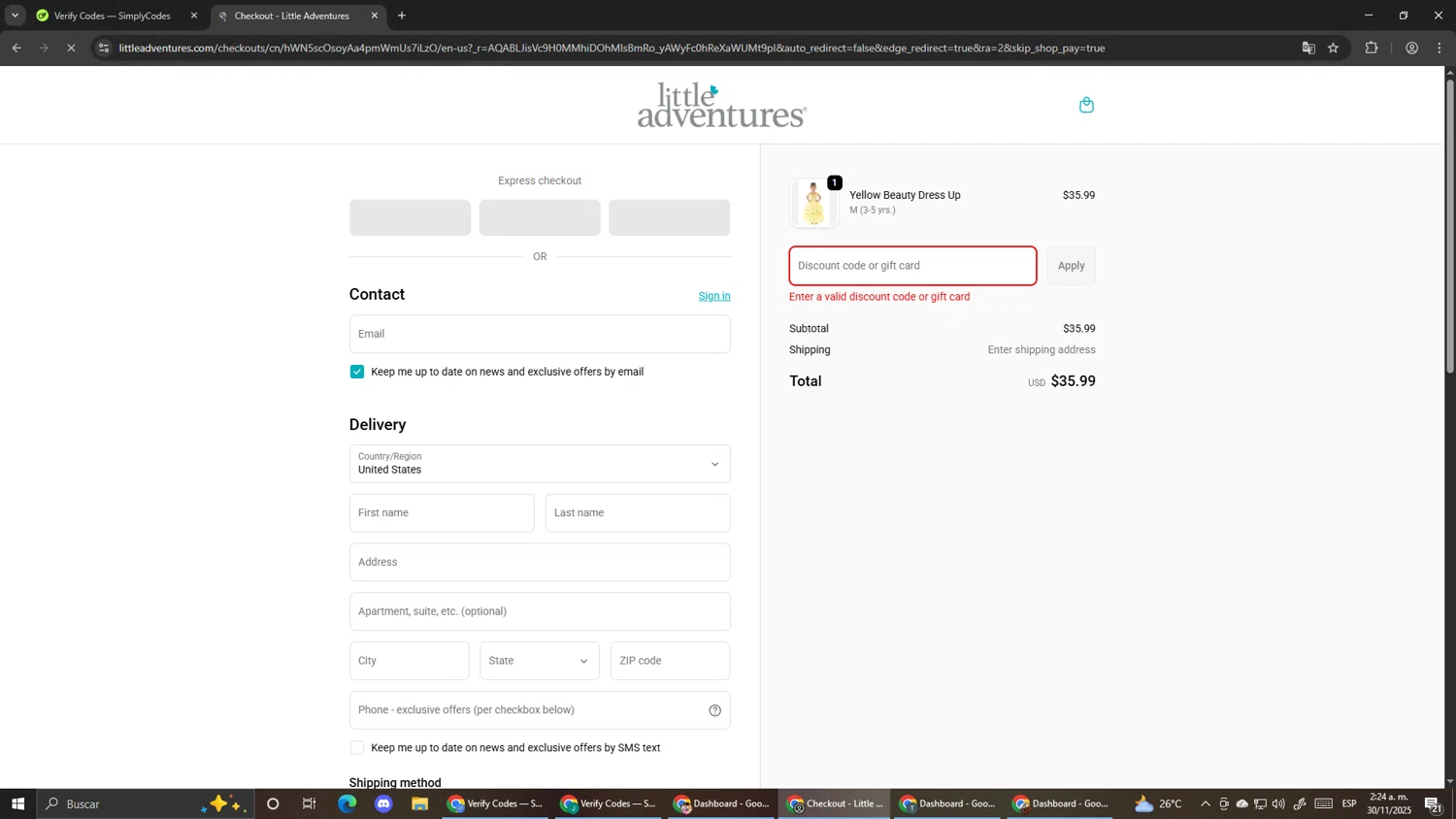
Task: Uncheck email news and exclusive offers checkbox
Action: click(x=357, y=372)
